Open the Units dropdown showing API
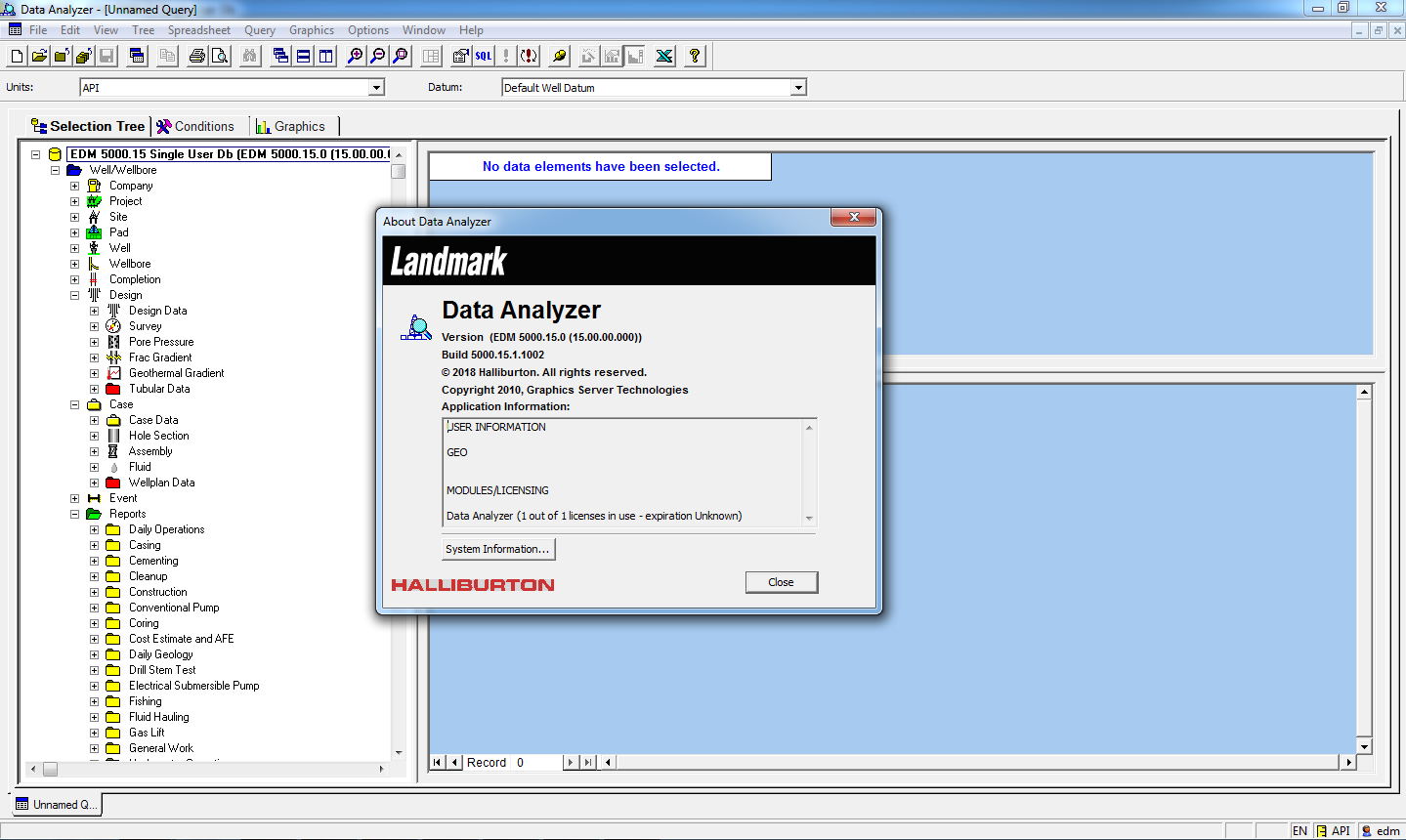 pyautogui.click(x=376, y=88)
